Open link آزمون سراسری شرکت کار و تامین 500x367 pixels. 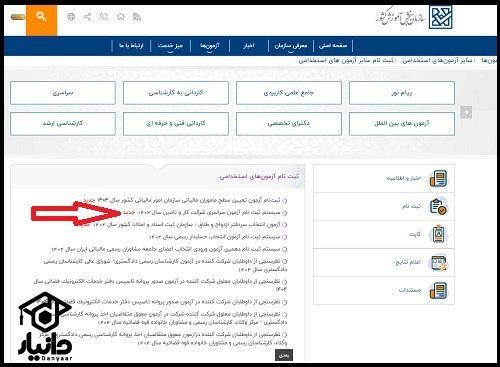209,212
